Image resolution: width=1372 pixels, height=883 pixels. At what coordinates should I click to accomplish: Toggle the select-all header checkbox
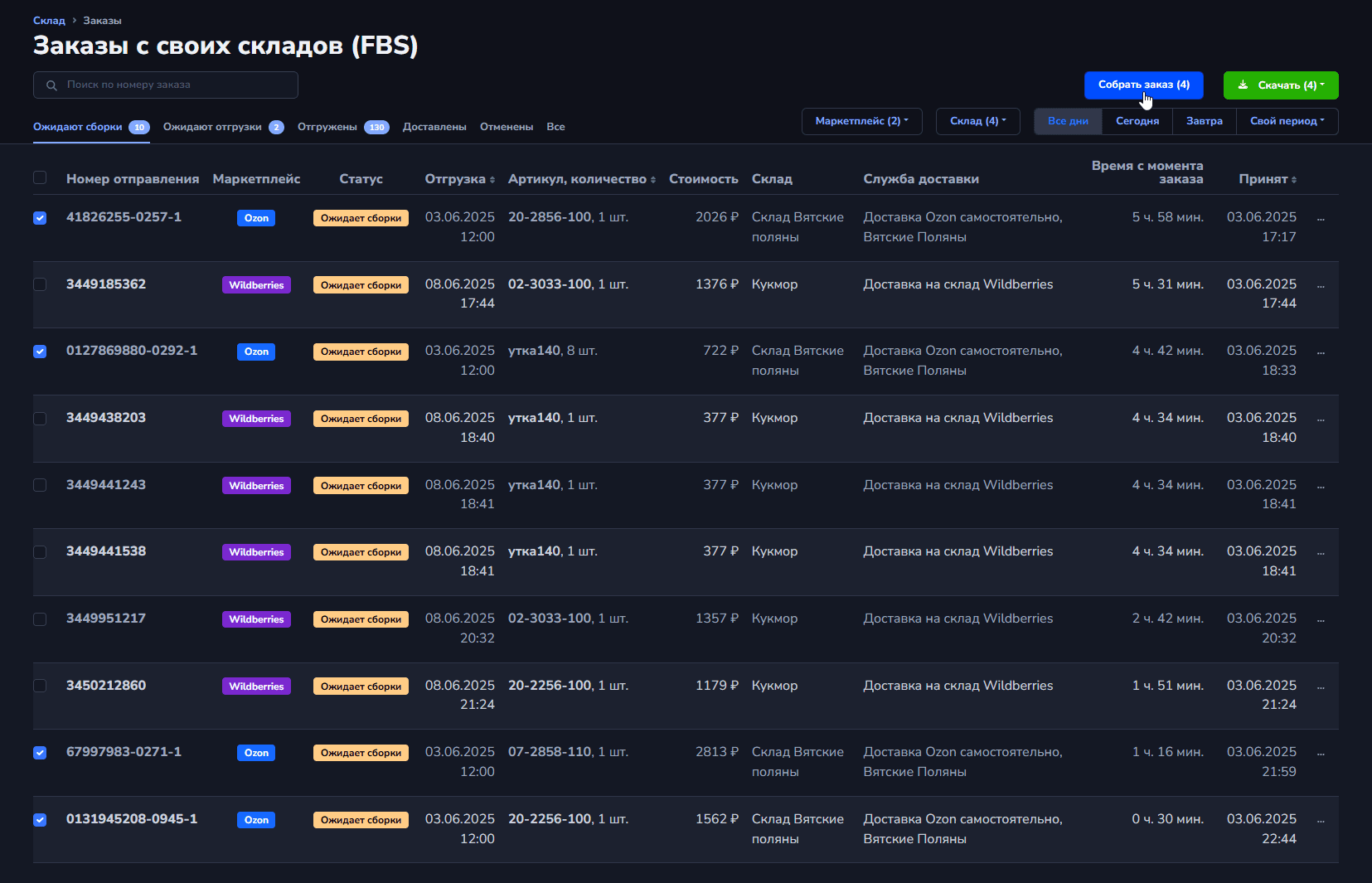coord(40,178)
